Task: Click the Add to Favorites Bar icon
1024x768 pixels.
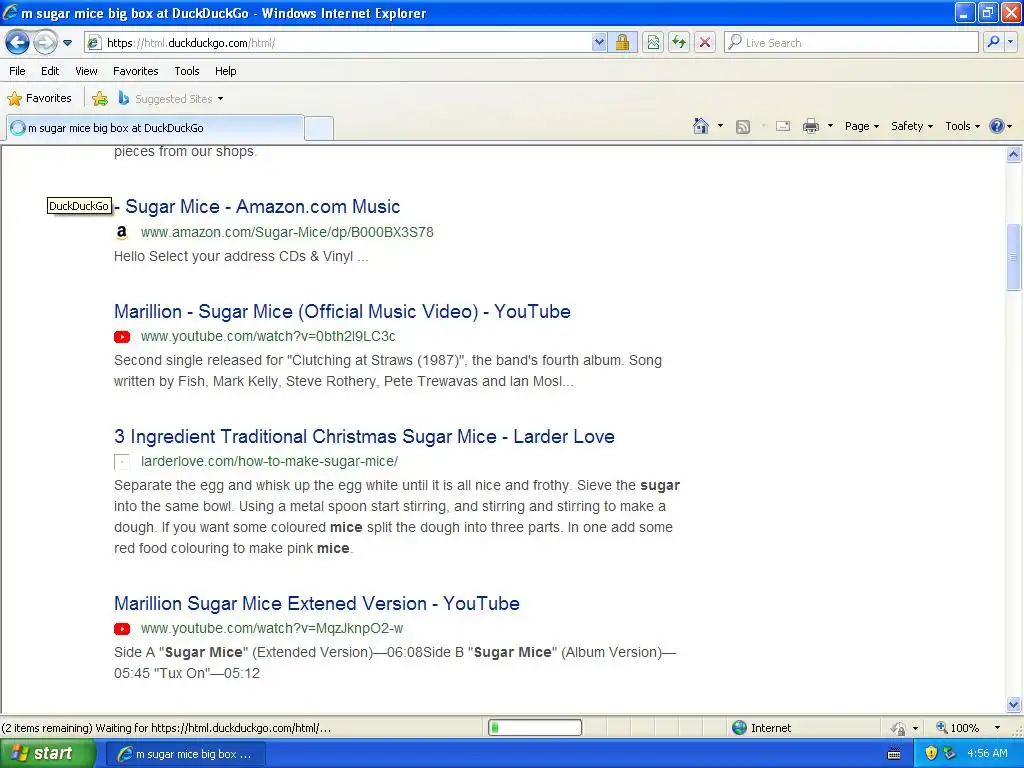Action: pos(100,99)
